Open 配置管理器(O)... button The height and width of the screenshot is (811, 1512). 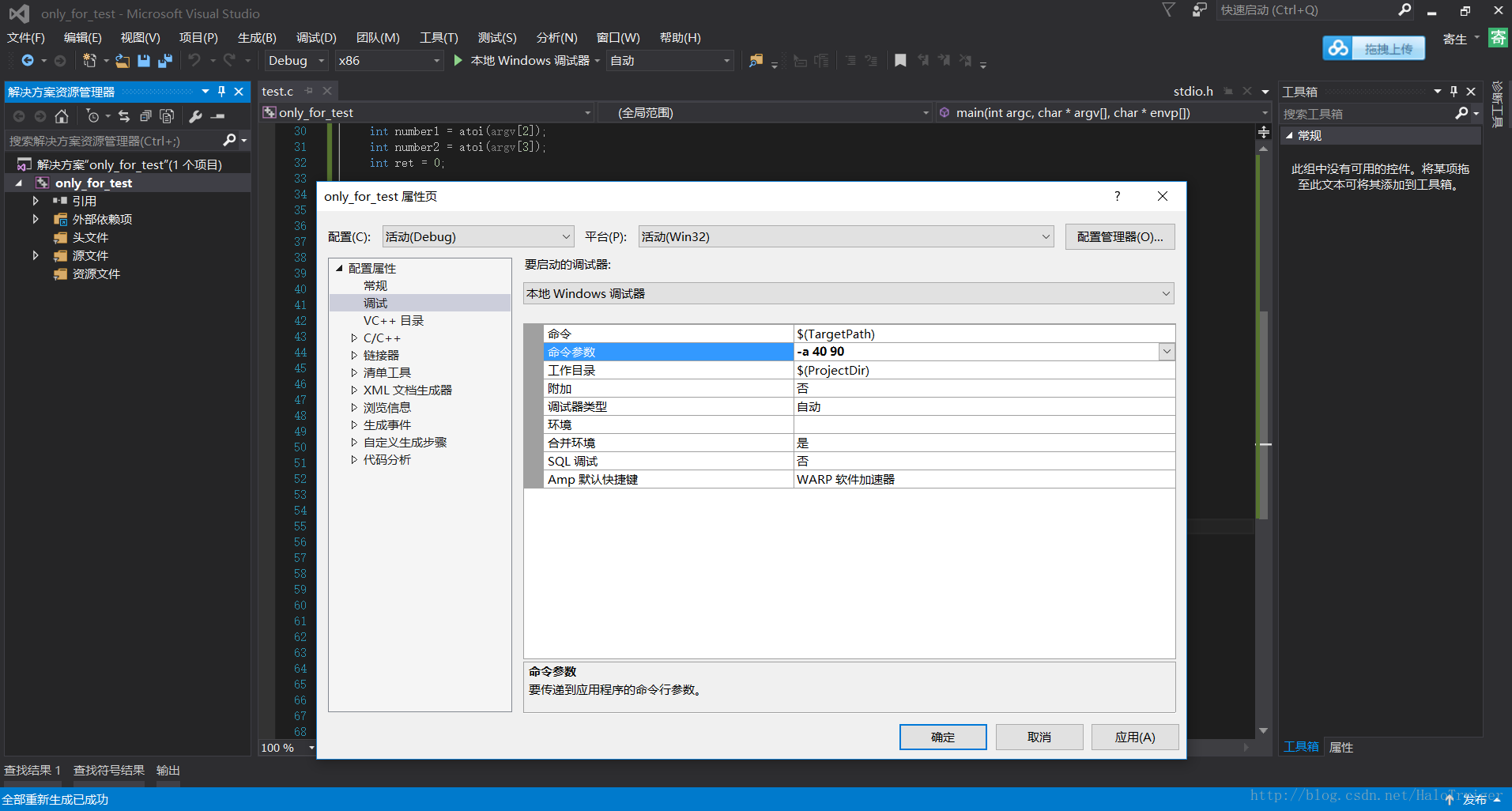pyautogui.click(x=1120, y=236)
